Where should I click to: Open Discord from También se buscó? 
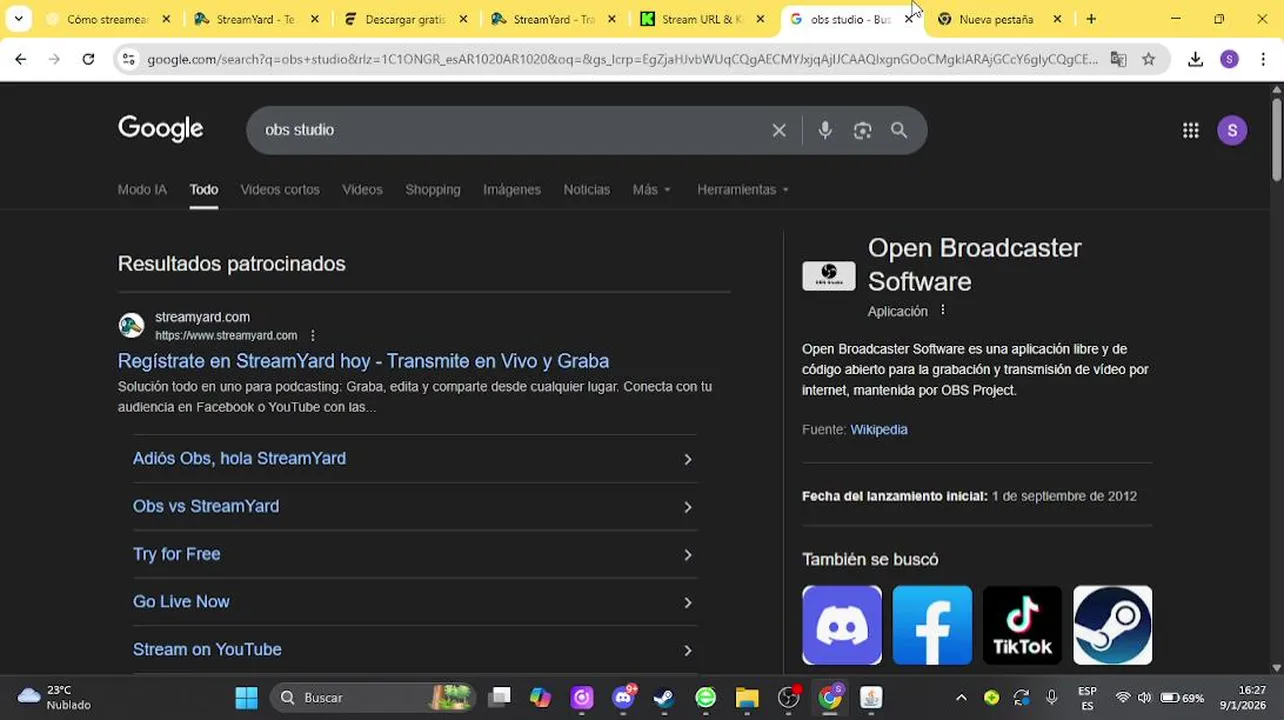(842, 625)
